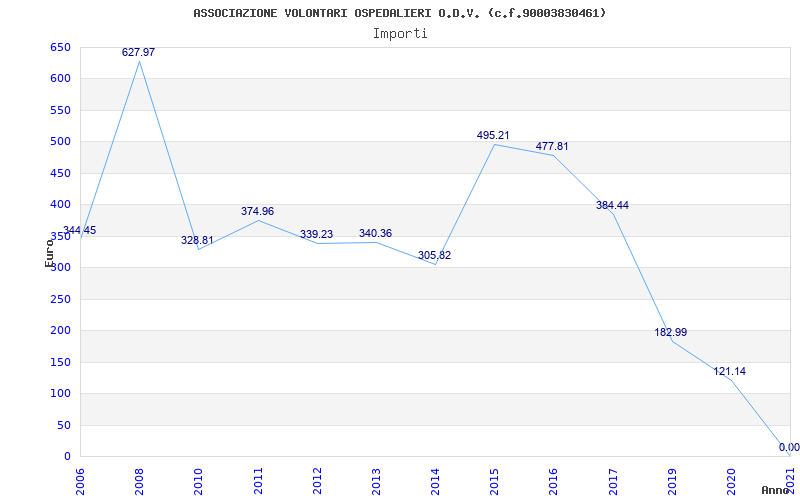This screenshot has width=800, height=500.
Task: Click the 2006 year axis label
Action: tap(80, 481)
